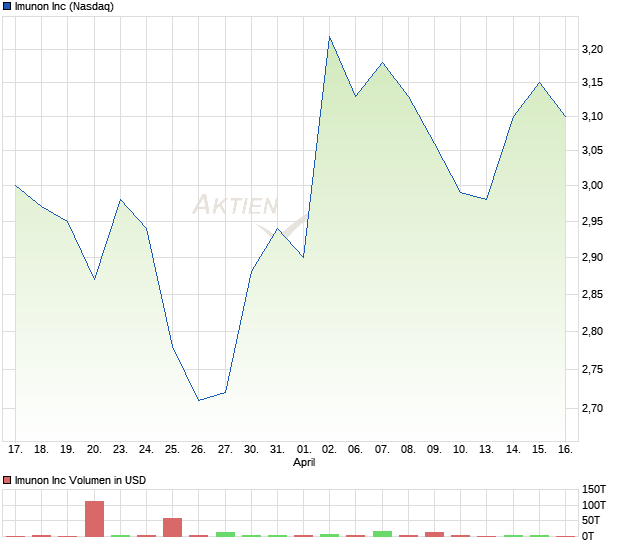This screenshot has width=620, height=546.
Task: Click the '24.' date label
Action: tap(146, 450)
